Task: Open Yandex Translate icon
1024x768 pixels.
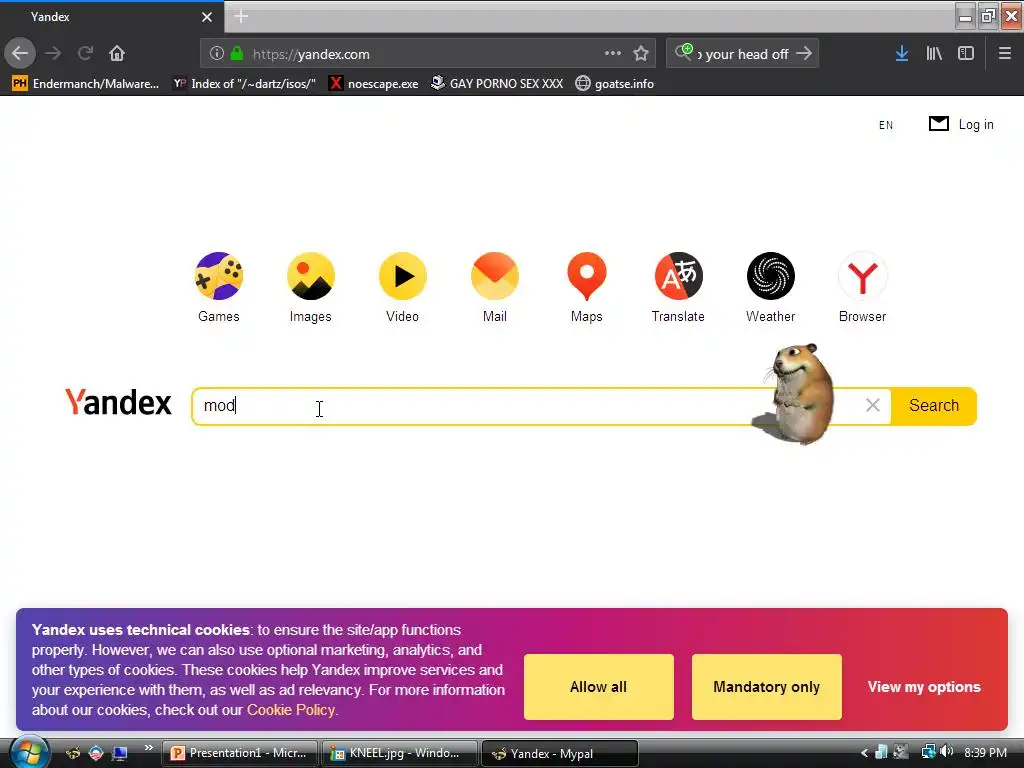Action: click(679, 276)
